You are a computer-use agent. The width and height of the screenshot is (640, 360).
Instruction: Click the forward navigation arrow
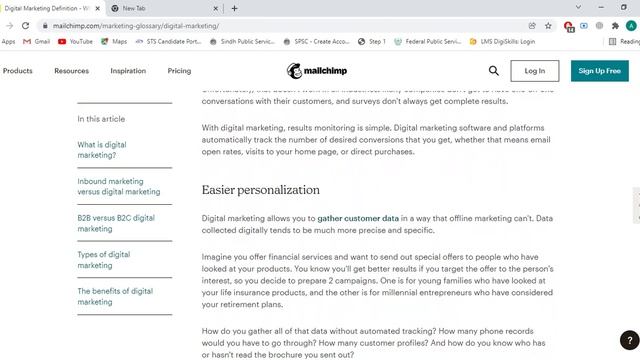coord(9,26)
